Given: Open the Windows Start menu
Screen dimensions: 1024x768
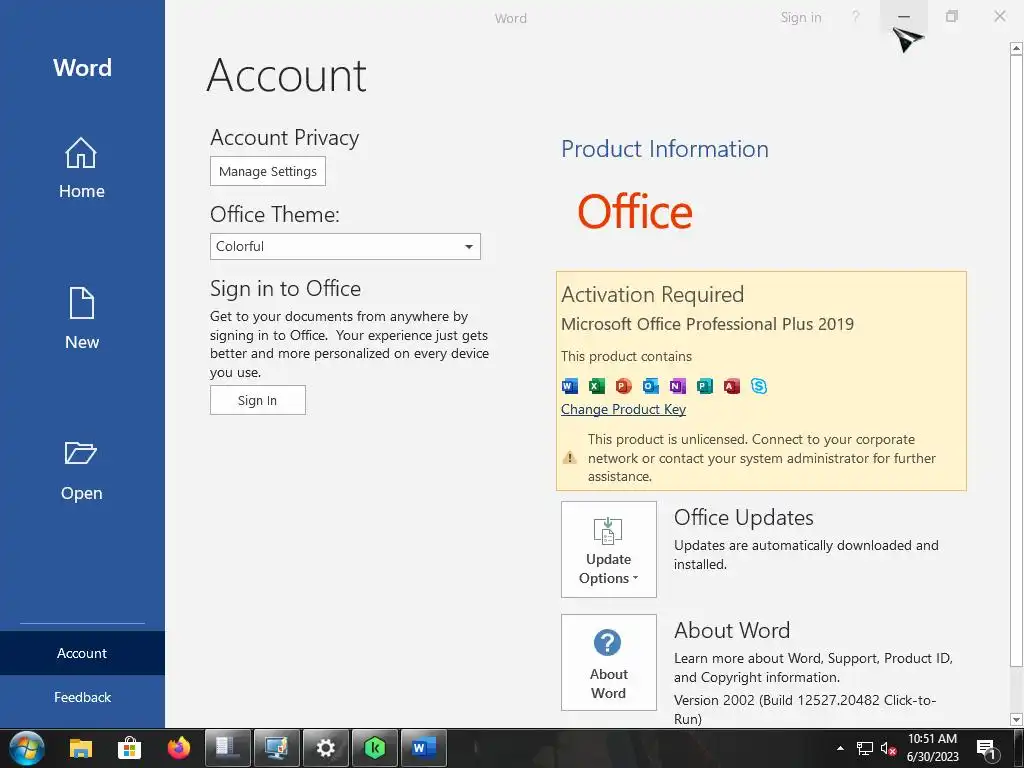Looking at the screenshot, I should tap(26, 748).
